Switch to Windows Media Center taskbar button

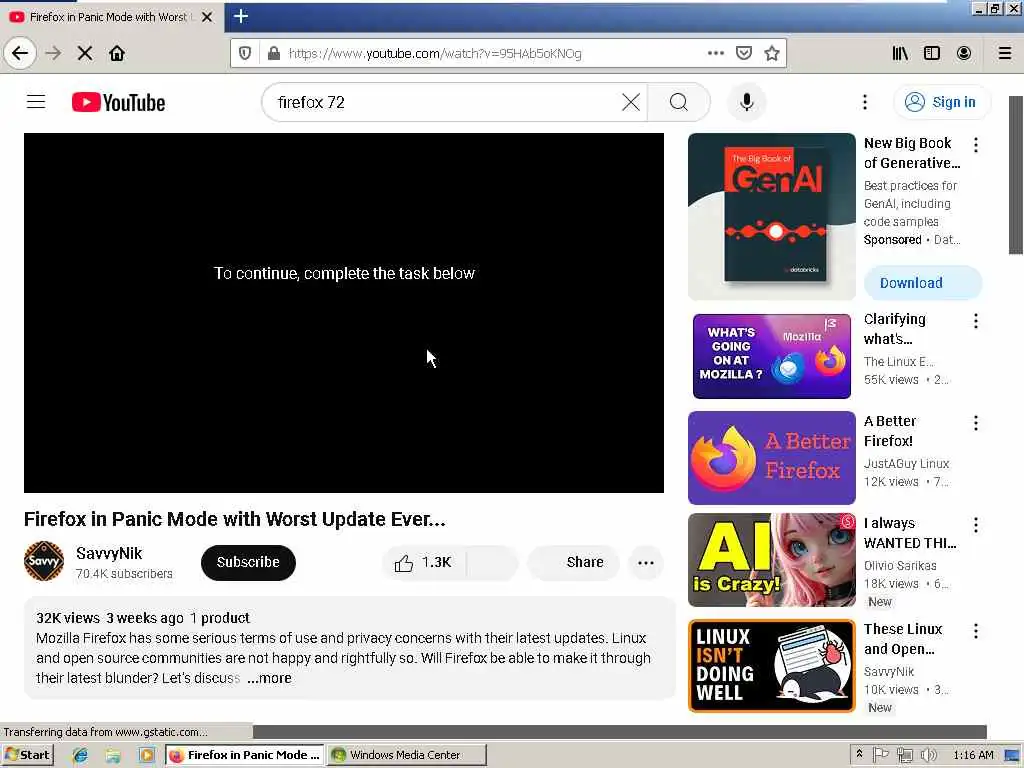pyautogui.click(x=407, y=755)
